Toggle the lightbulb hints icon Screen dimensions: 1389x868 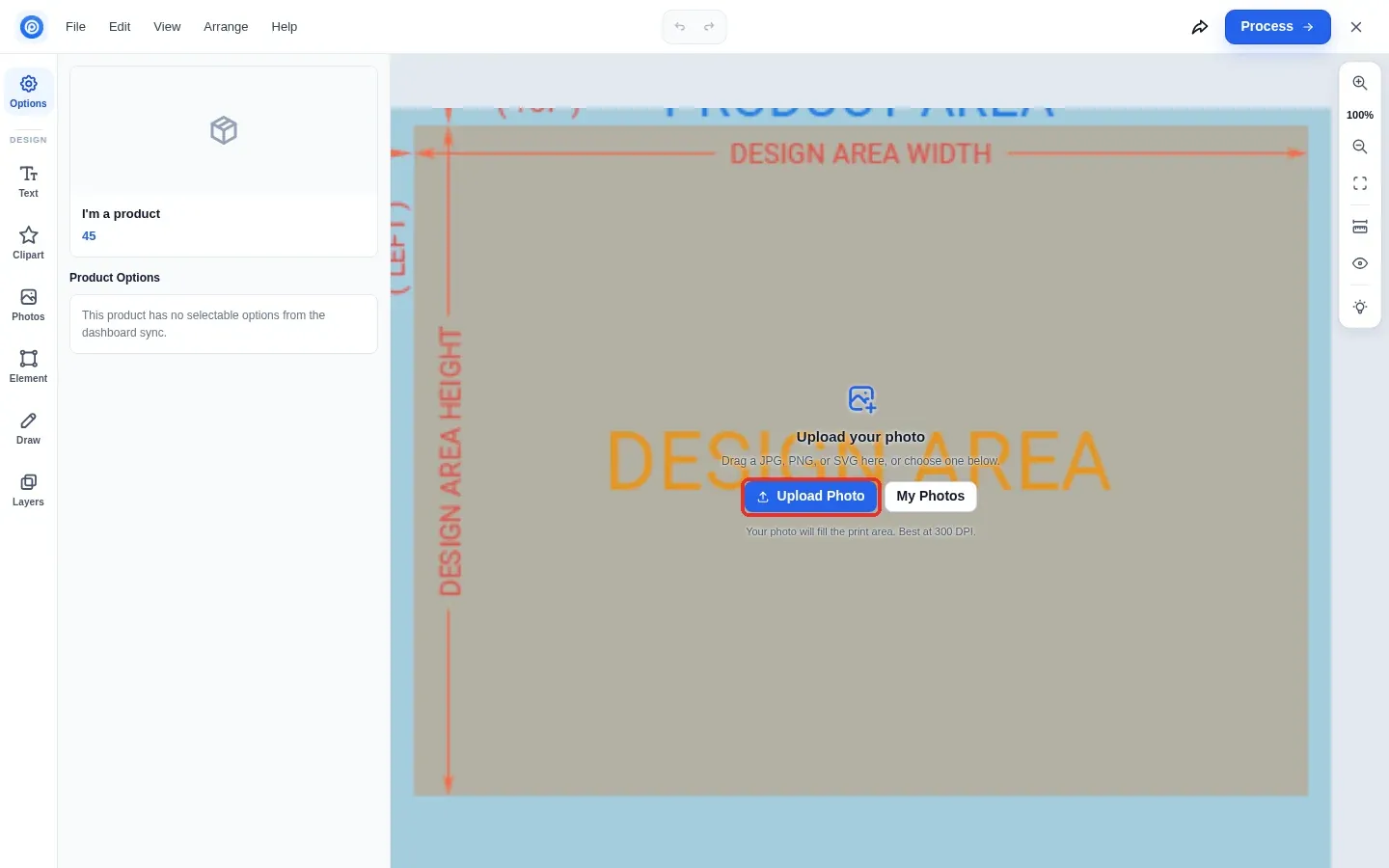(1360, 307)
